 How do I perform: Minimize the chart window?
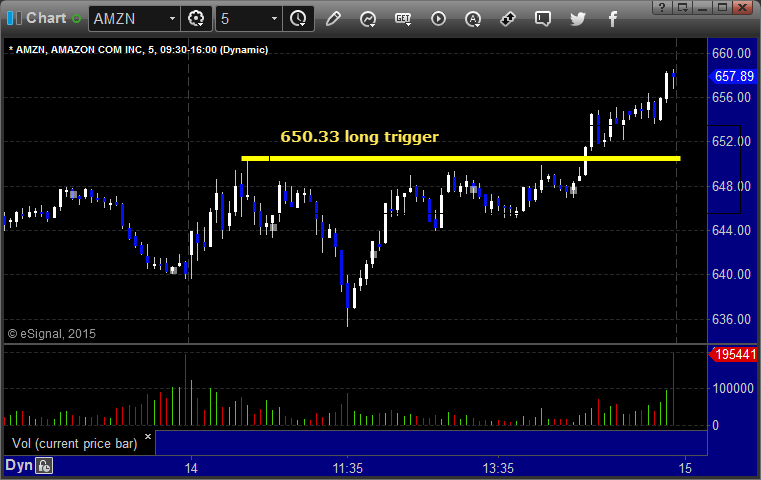(702, 7)
